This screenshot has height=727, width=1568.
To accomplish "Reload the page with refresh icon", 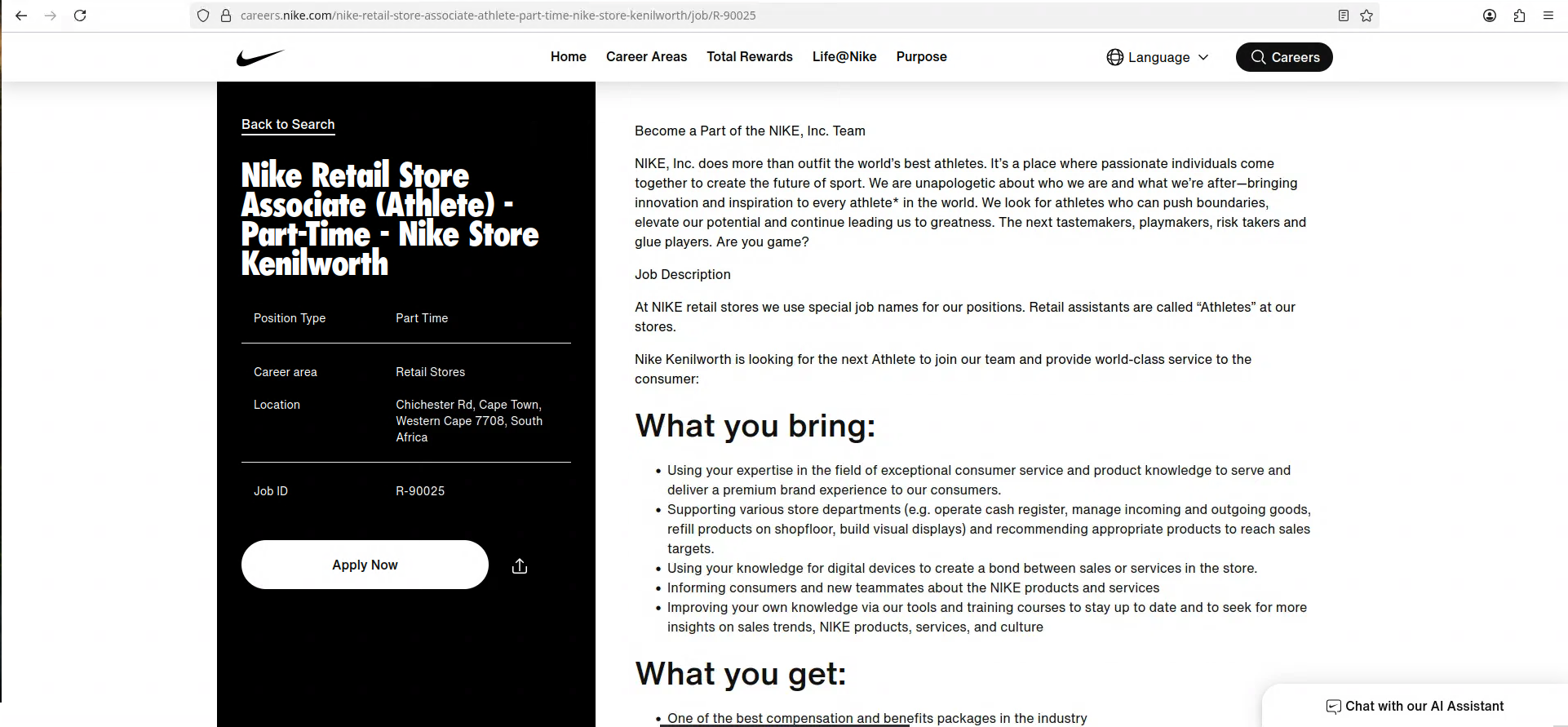I will (80, 16).
